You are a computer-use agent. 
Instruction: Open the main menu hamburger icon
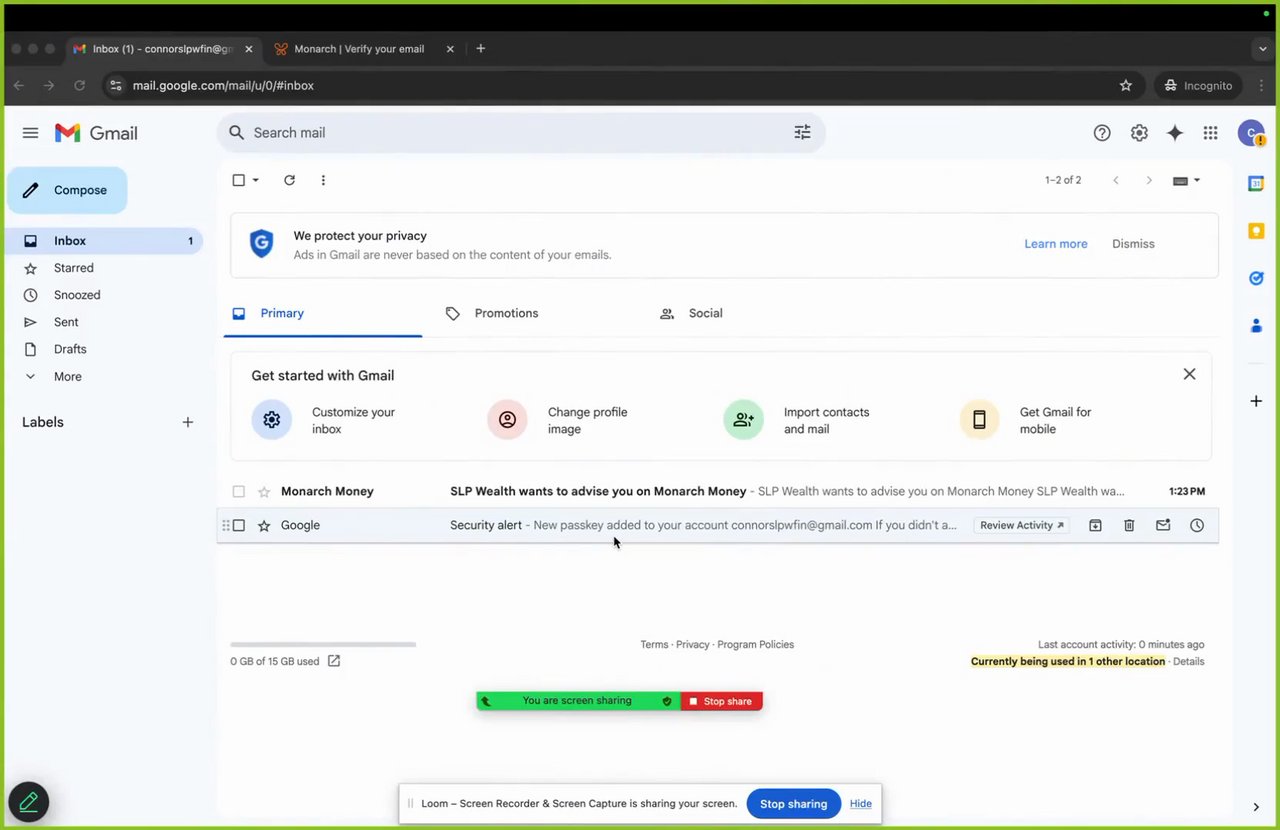(x=30, y=133)
